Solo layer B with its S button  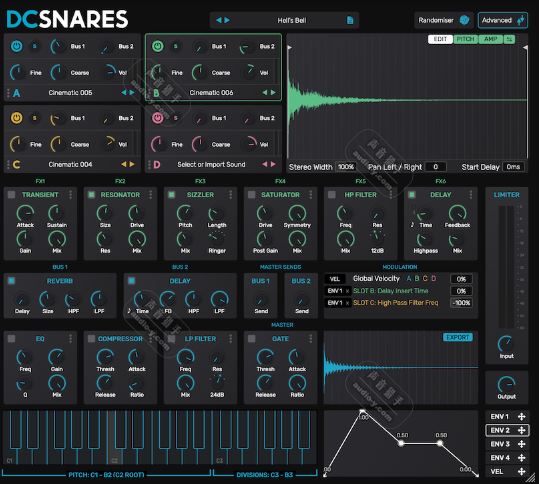[x=175, y=46]
